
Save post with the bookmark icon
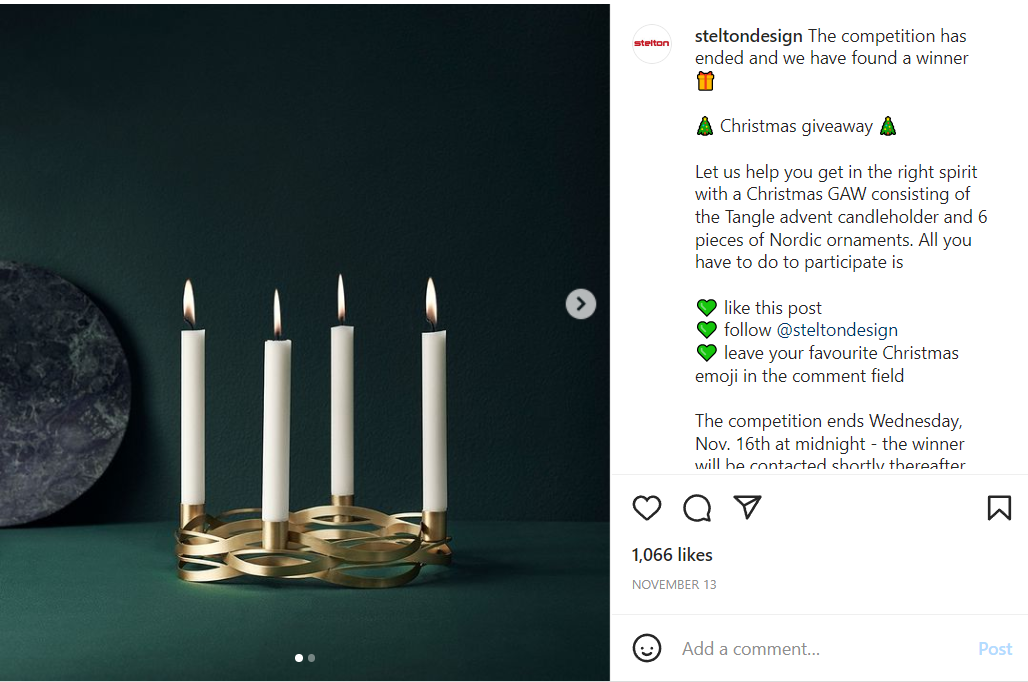(999, 508)
